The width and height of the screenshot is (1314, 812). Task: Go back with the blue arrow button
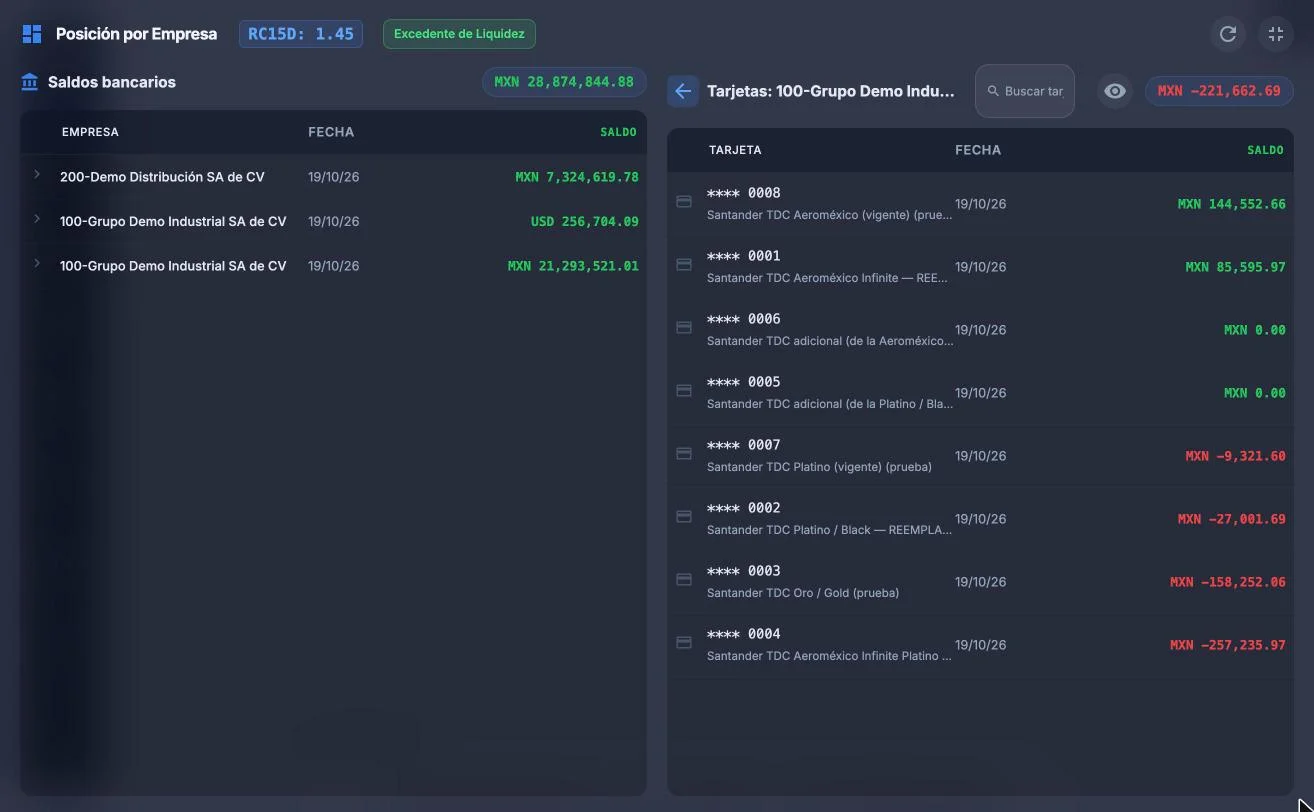683,91
